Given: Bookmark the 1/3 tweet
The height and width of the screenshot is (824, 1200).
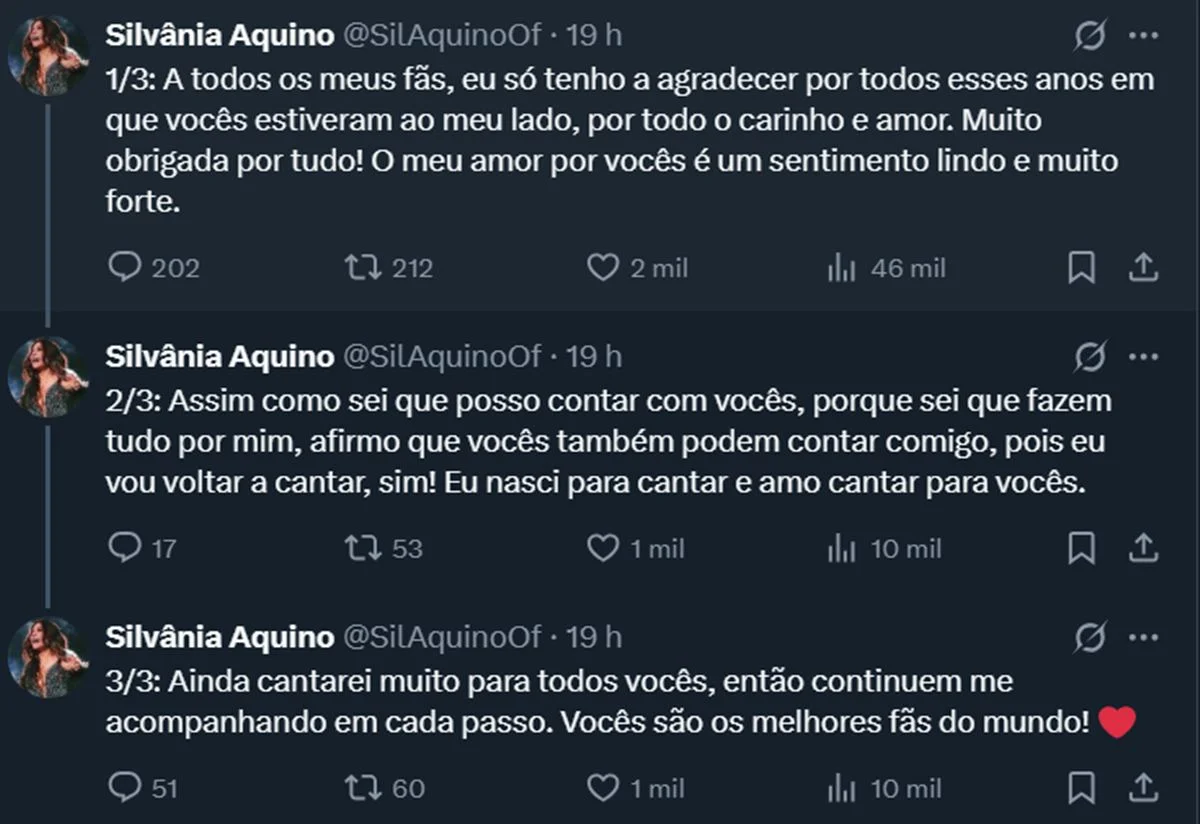Looking at the screenshot, I should click(1081, 268).
